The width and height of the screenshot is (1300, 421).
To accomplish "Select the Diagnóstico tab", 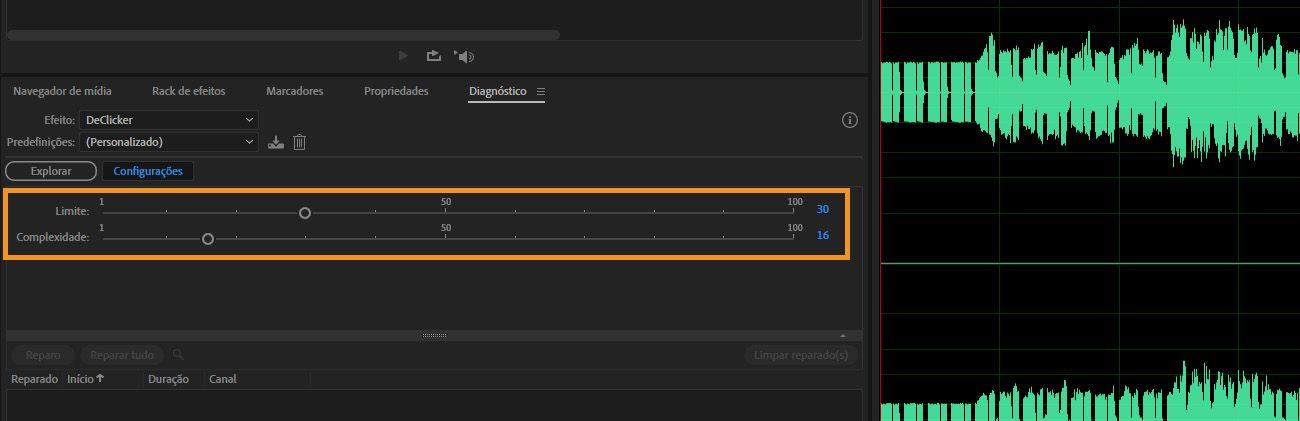I will point(497,91).
